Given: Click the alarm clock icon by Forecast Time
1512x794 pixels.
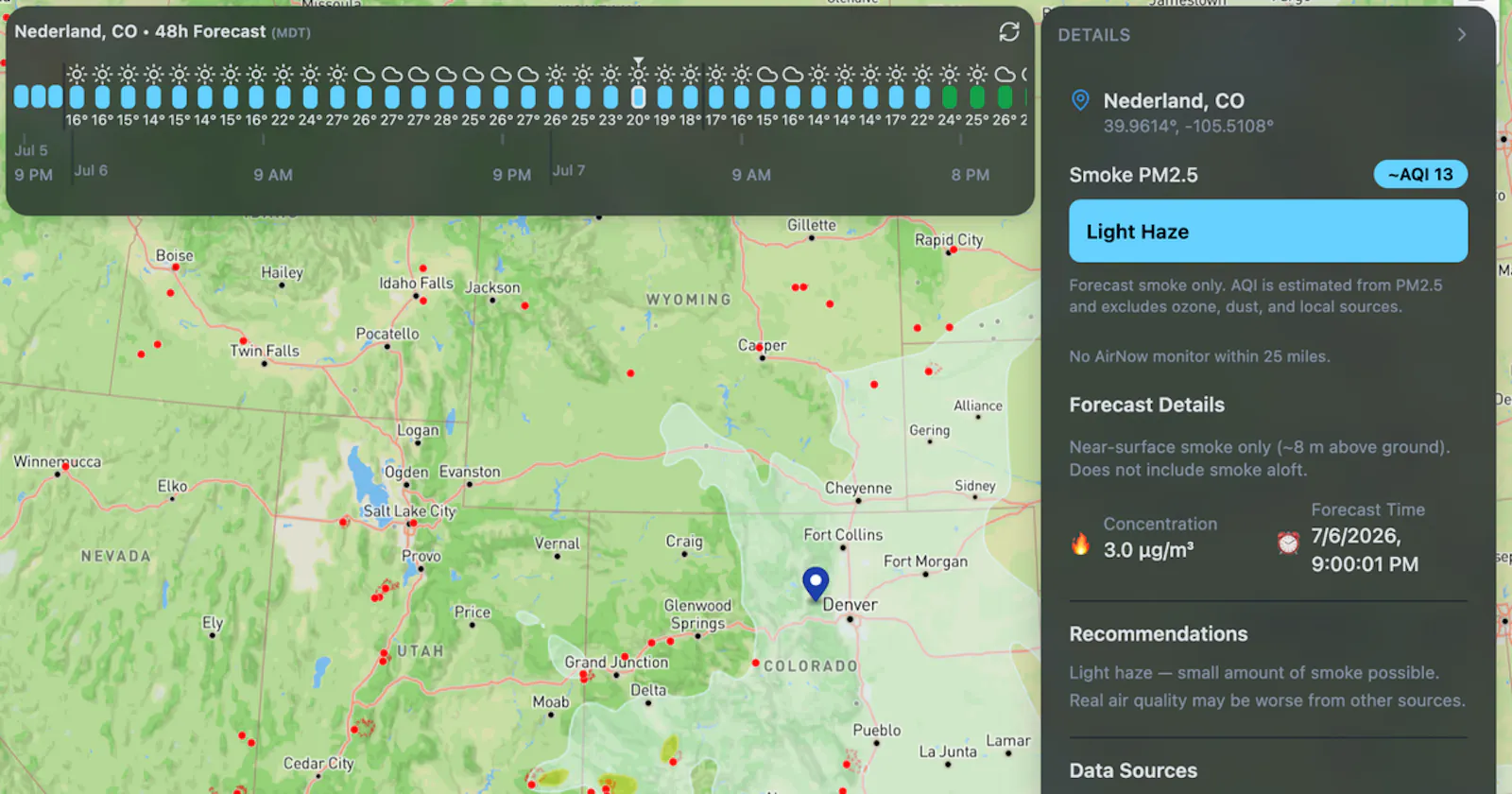Looking at the screenshot, I should (x=1288, y=543).
